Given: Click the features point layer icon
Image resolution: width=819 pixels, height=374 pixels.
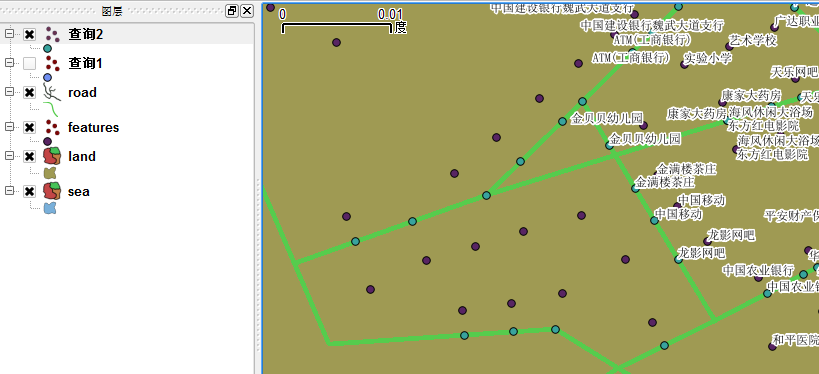Looking at the screenshot, I should [52, 127].
